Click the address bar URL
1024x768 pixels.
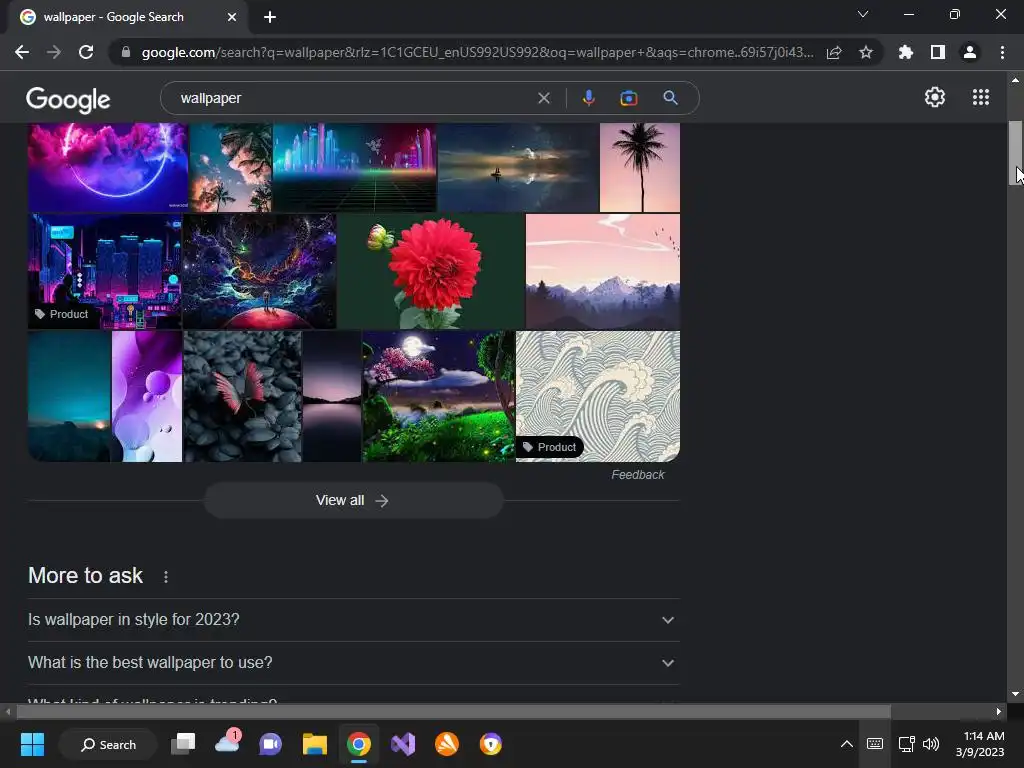click(x=477, y=52)
